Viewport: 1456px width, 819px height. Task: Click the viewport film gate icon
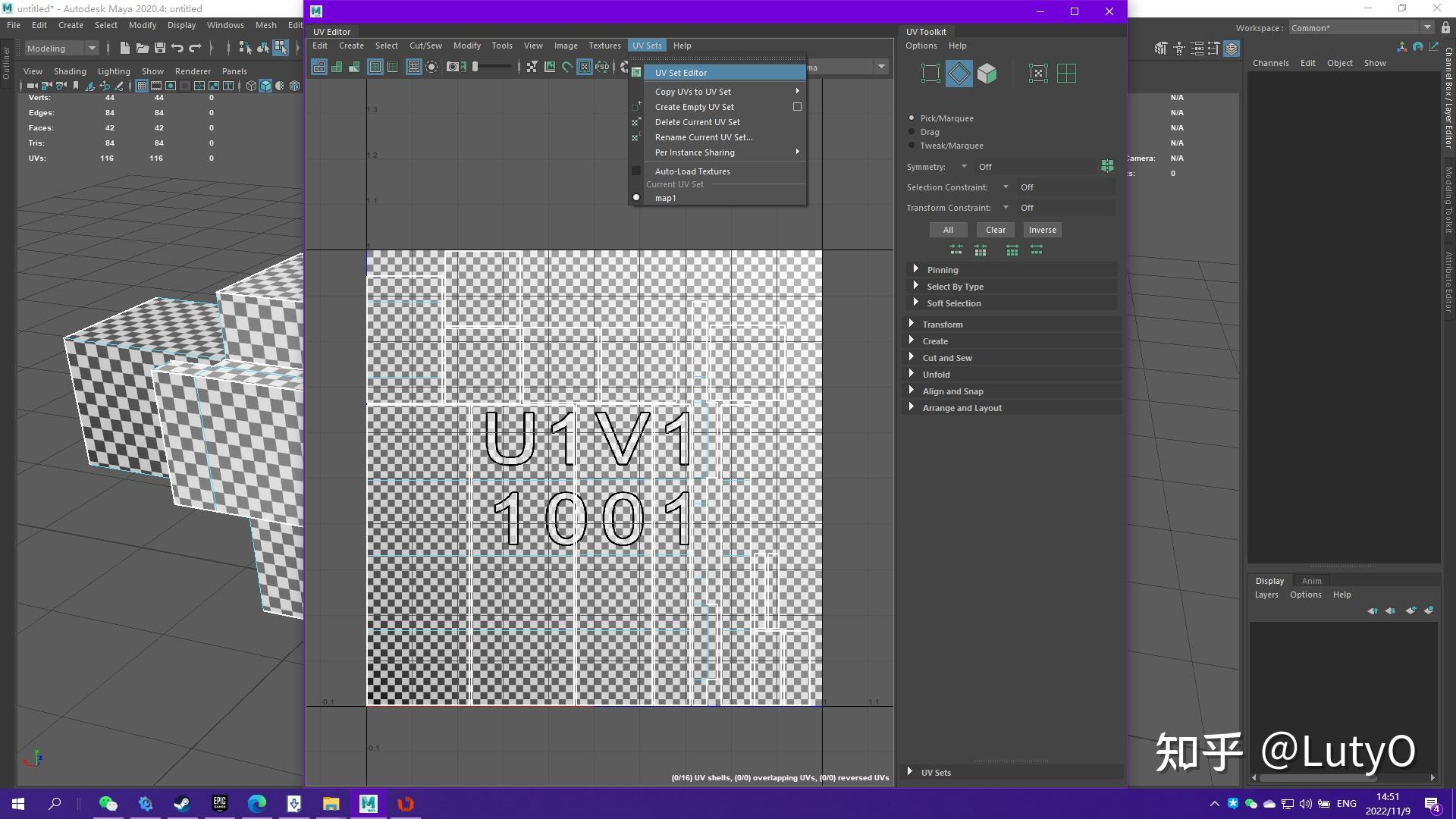click(156, 86)
